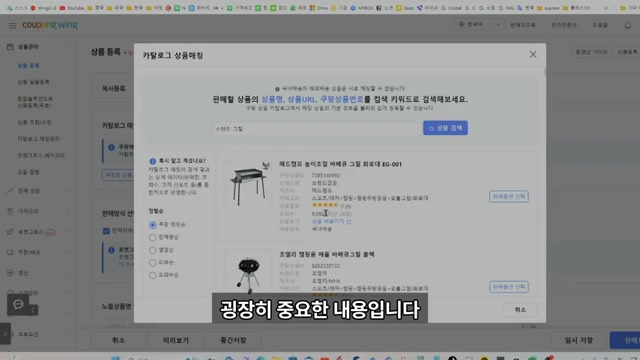Image resolution: width=640 pixels, height=360 pixels.
Task: Click product title 조엘리 캠핑용 애플 바베큐그릴 블랙
Action: (327, 254)
